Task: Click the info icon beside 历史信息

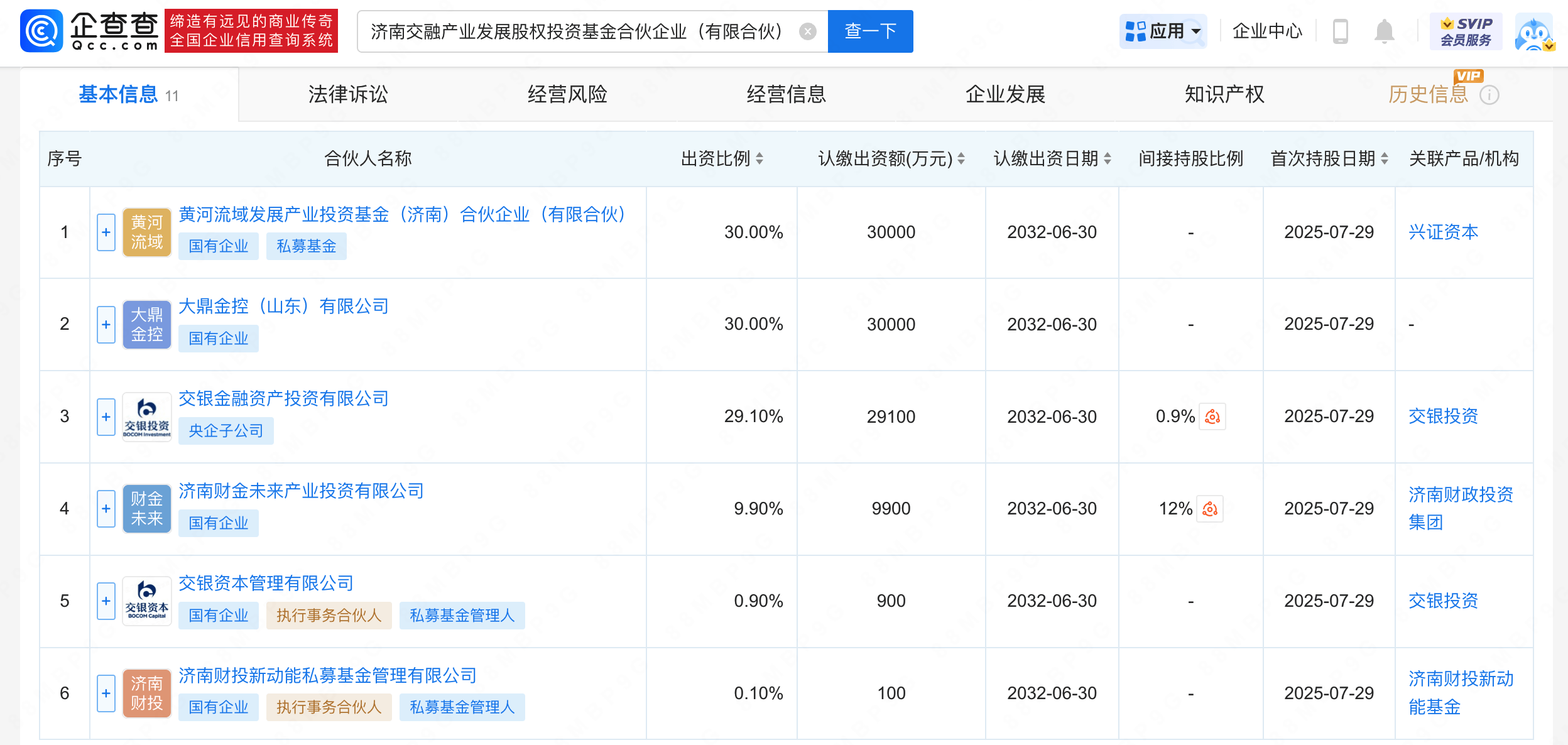Action: pos(1489,95)
